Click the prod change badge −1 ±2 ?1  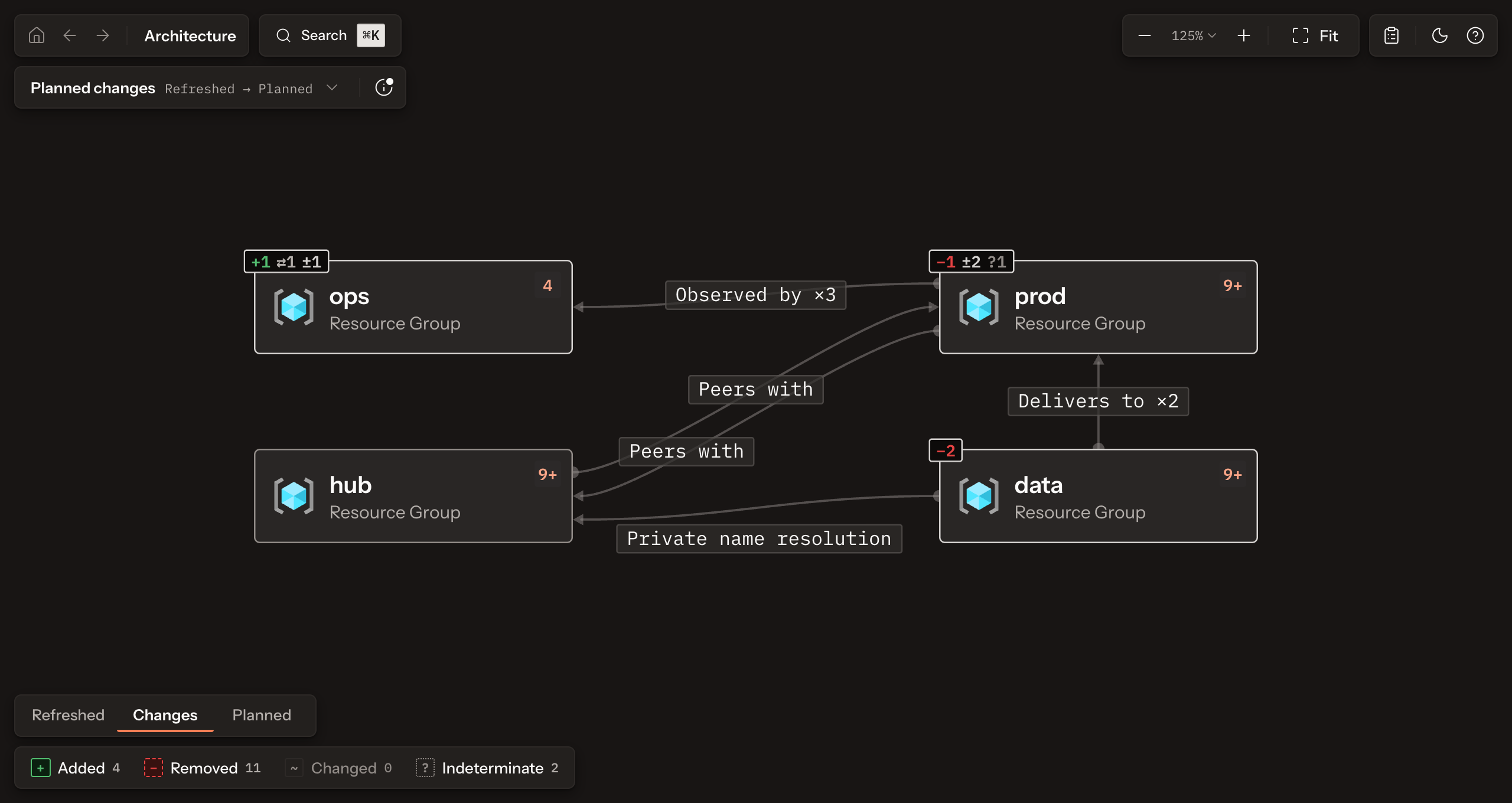point(972,262)
